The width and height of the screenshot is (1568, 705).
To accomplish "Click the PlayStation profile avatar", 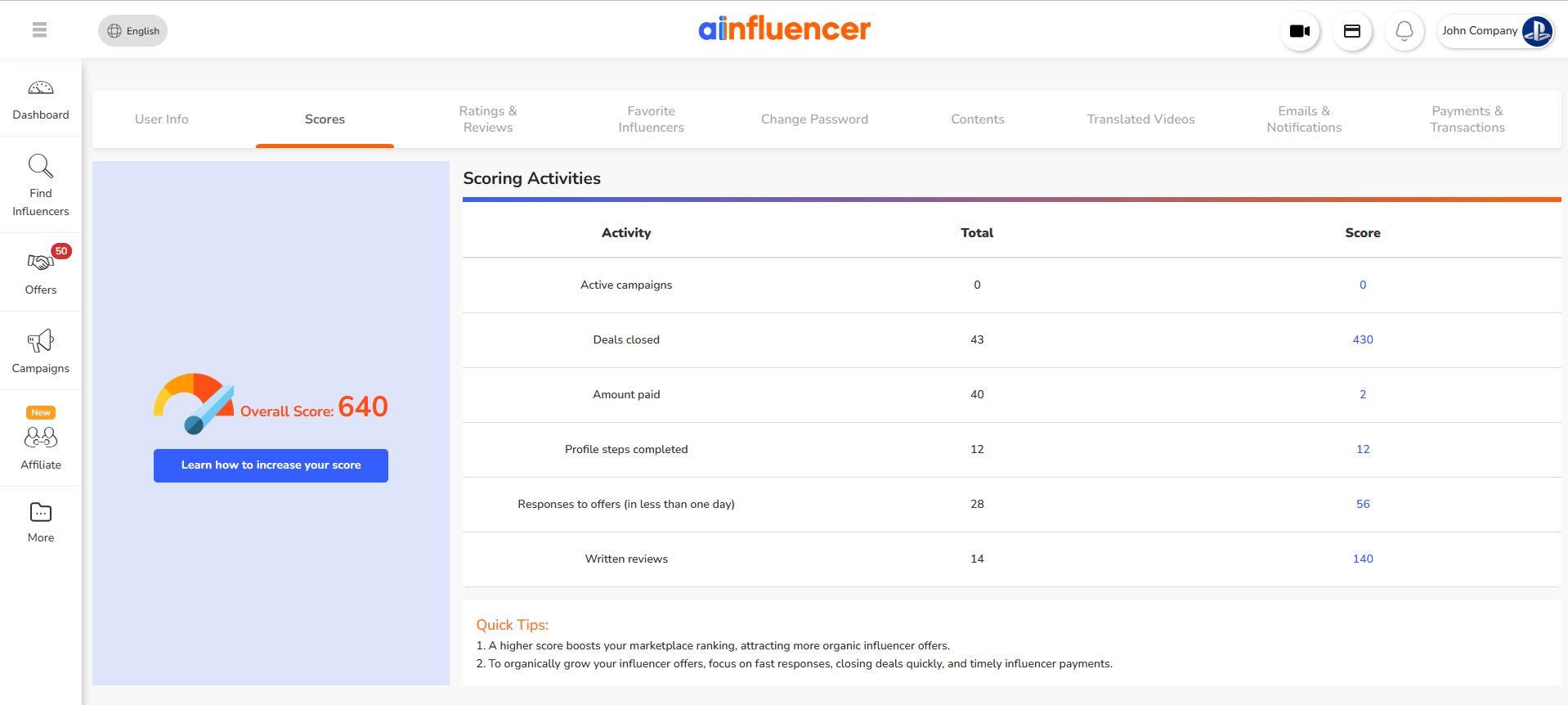I will (1537, 31).
